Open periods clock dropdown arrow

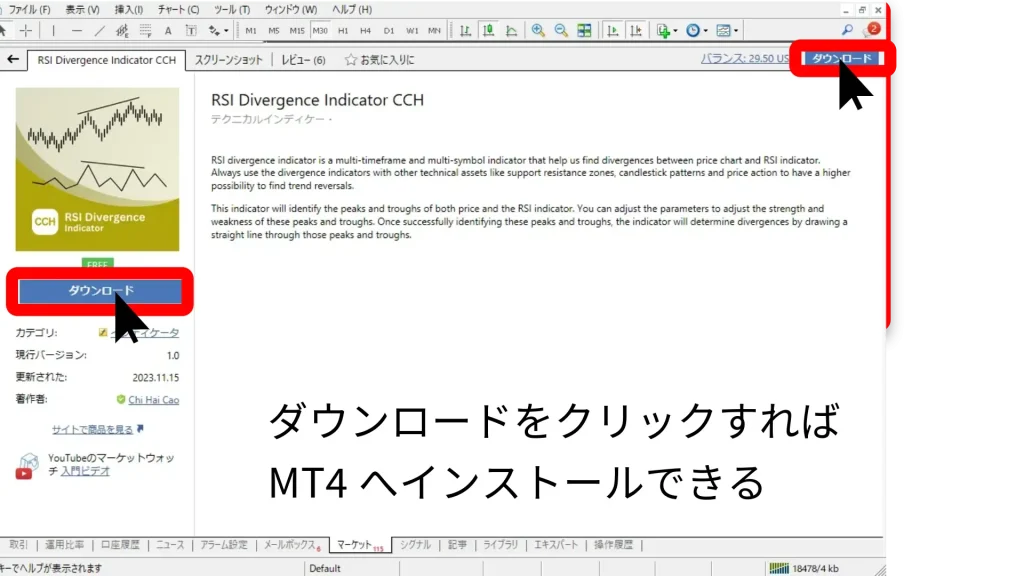pyautogui.click(x=705, y=31)
